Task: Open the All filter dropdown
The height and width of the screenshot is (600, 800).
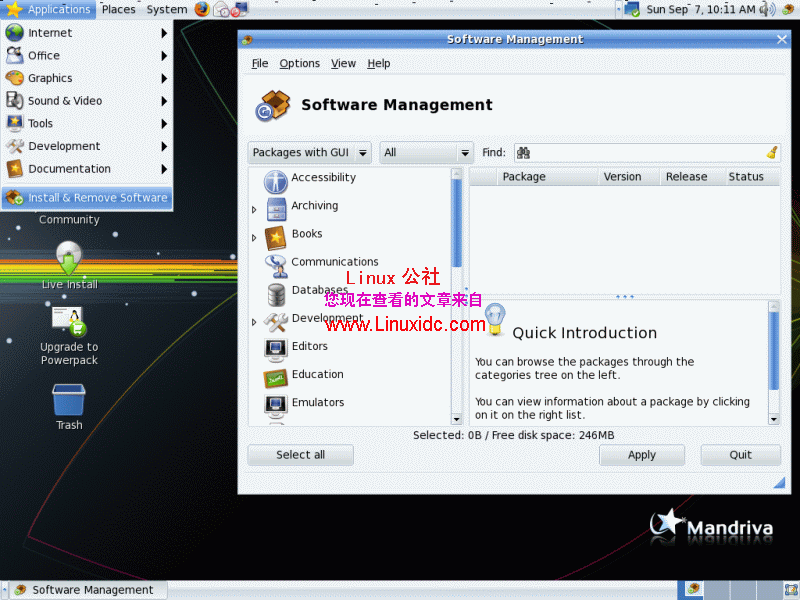Action: pos(426,152)
